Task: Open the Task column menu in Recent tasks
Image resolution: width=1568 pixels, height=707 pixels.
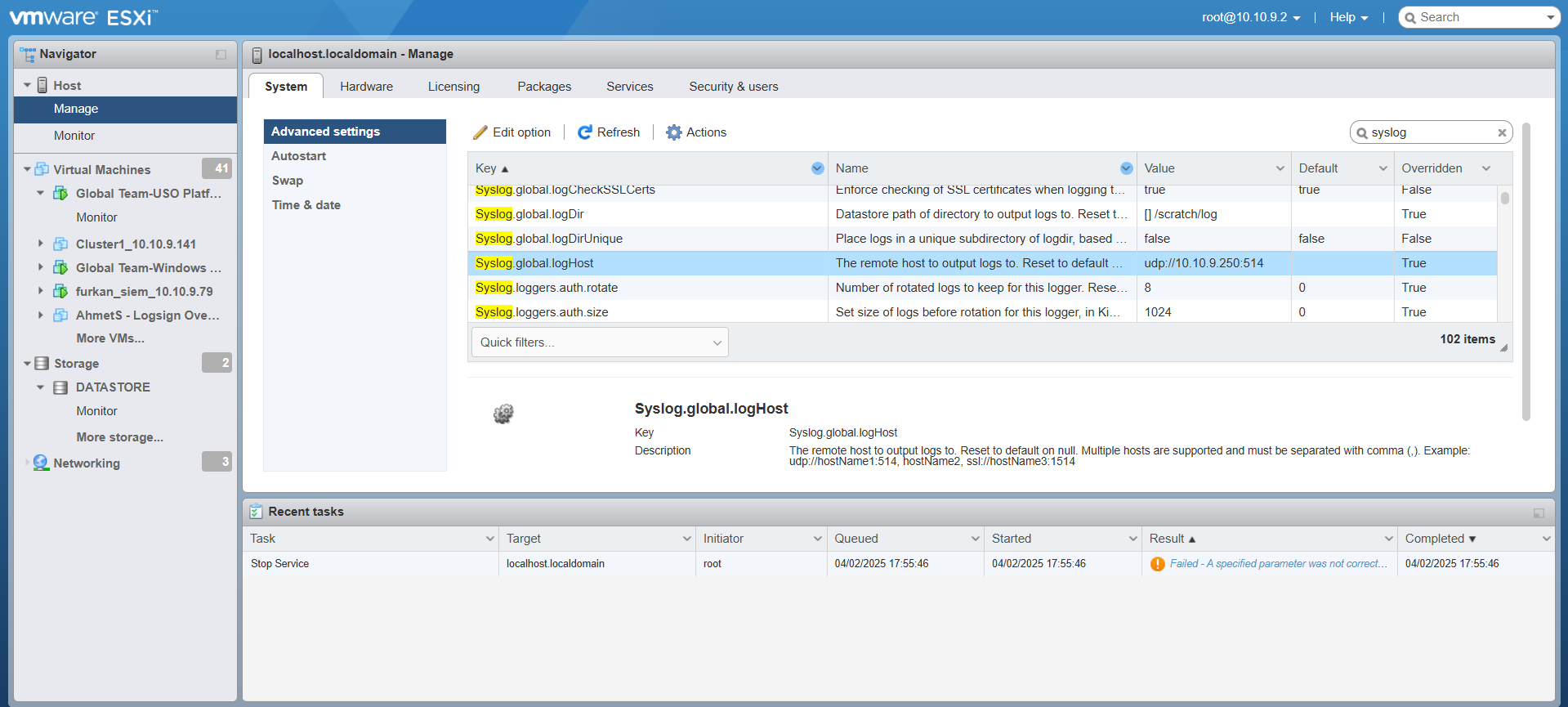Action: click(490, 539)
